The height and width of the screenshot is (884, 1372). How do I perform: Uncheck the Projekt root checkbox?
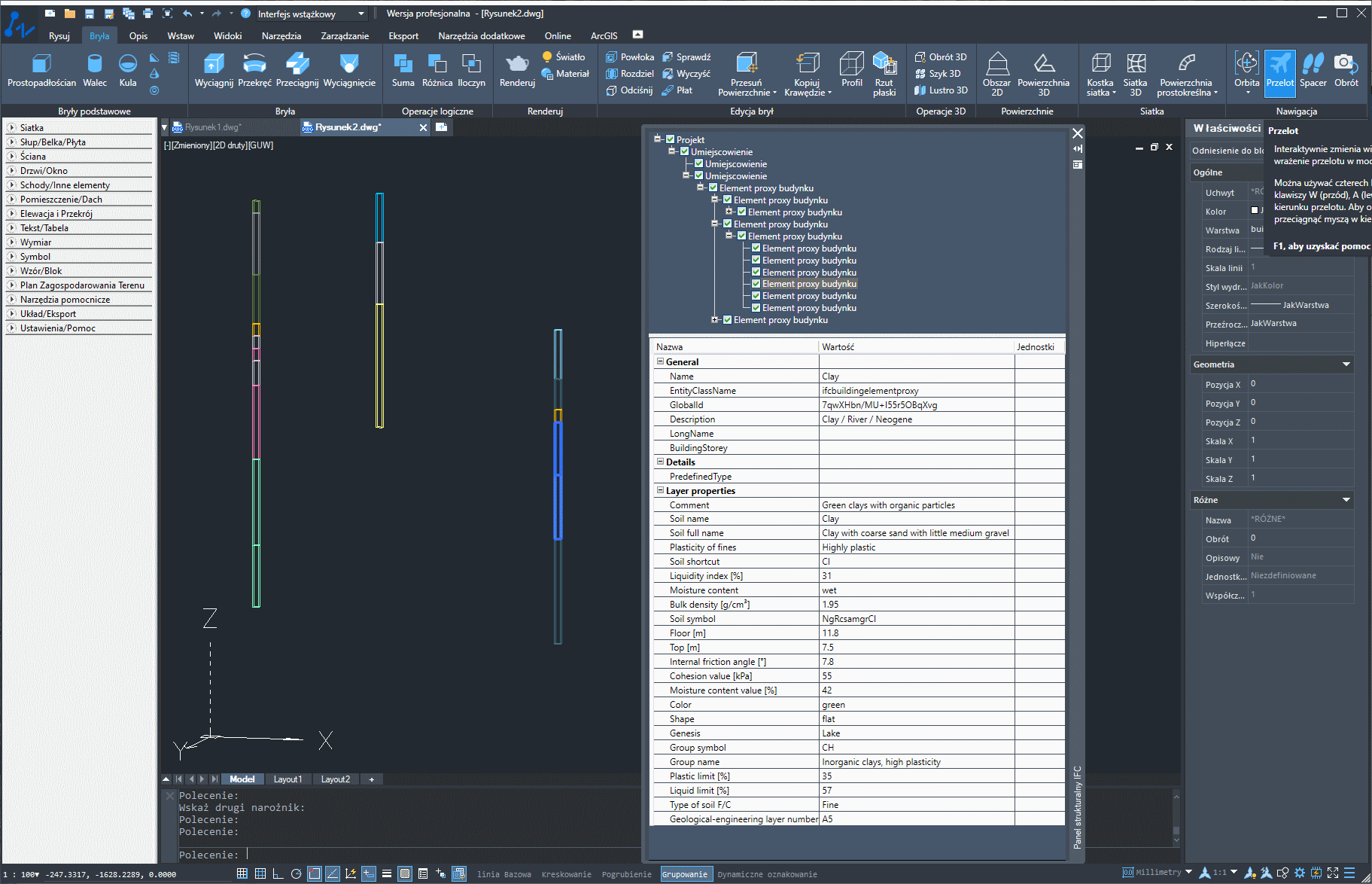pyautogui.click(x=671, y=139)
